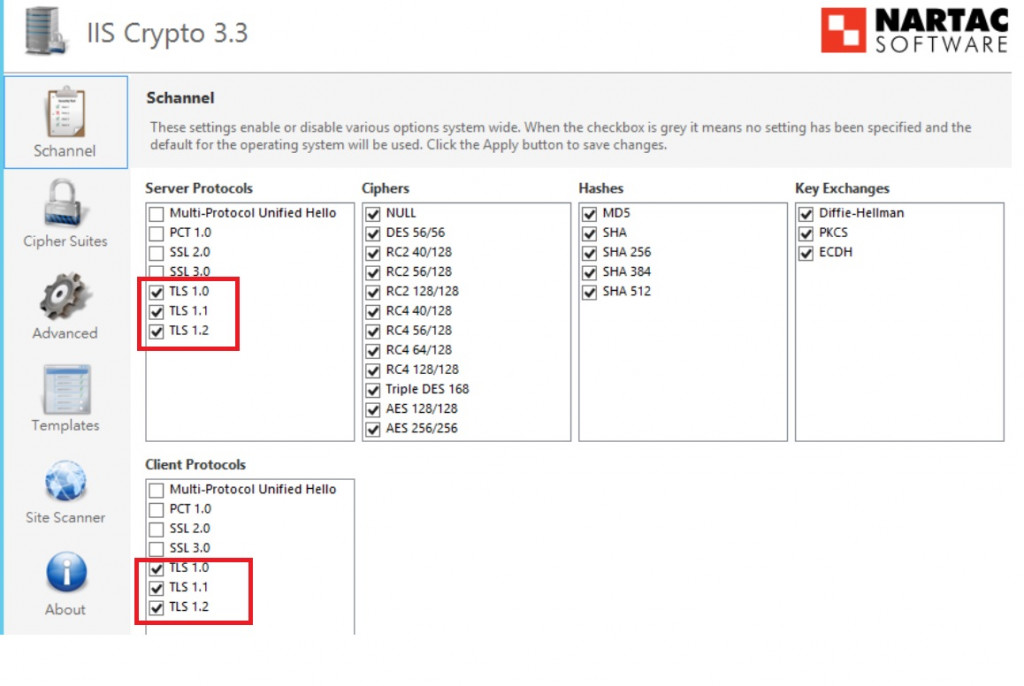Screen dimensions: 1024x686
Task: Uncheck Diffie-Hellman key exchange
Action: pyautogui.click(x=806, y=214)
